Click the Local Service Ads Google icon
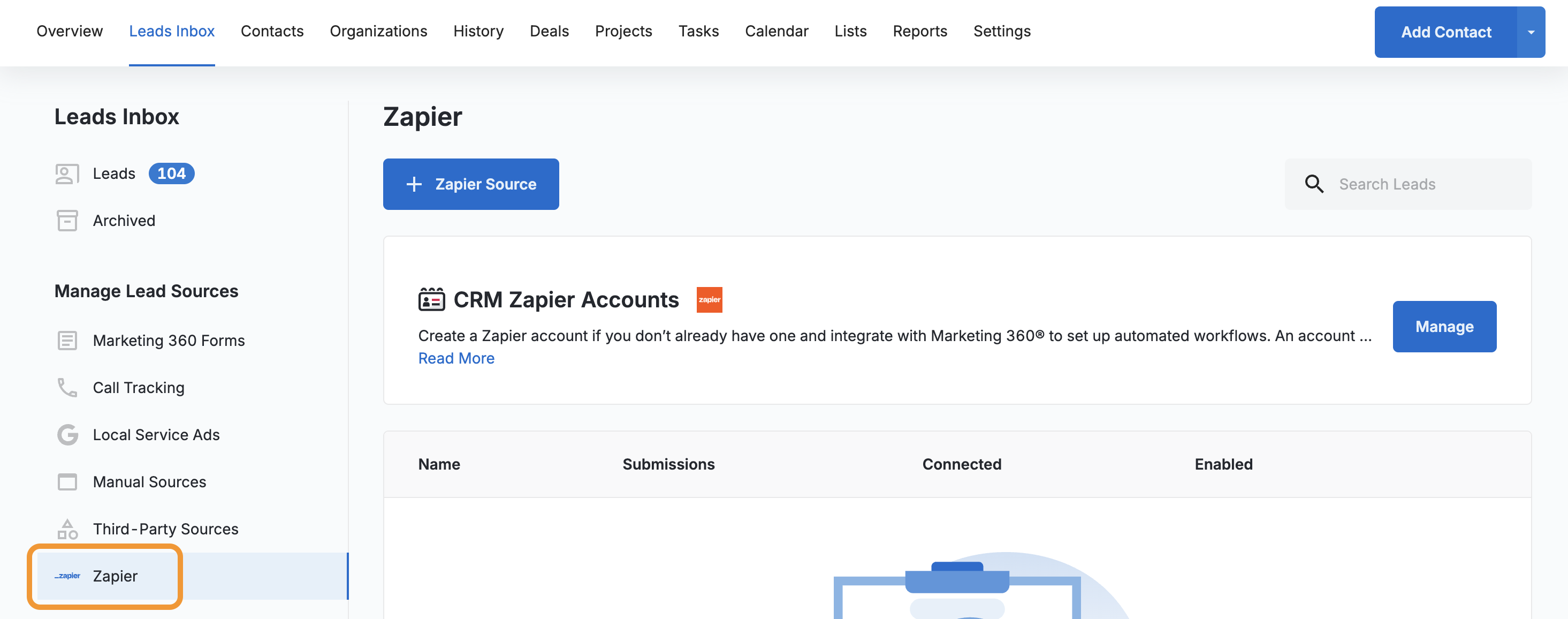 click(x=67, y=435)
